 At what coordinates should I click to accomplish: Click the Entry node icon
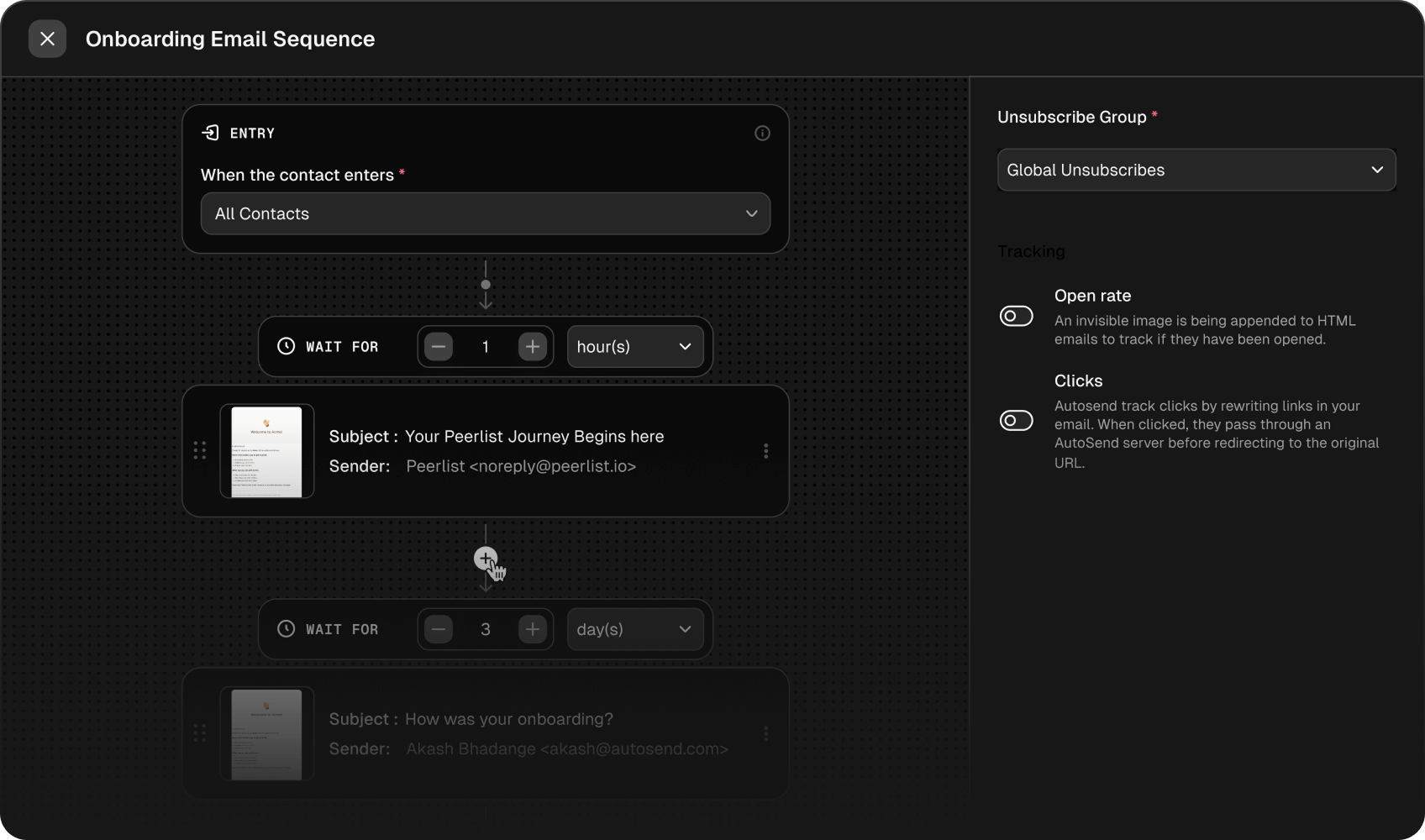(x=212, y=133)
